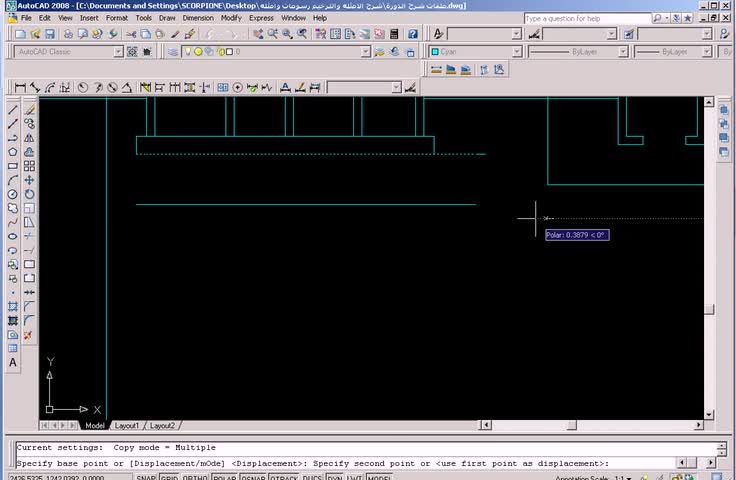The image size is (736, 480).
Task: Click the Multiline Text tool
Action: [x=13, y=363]
